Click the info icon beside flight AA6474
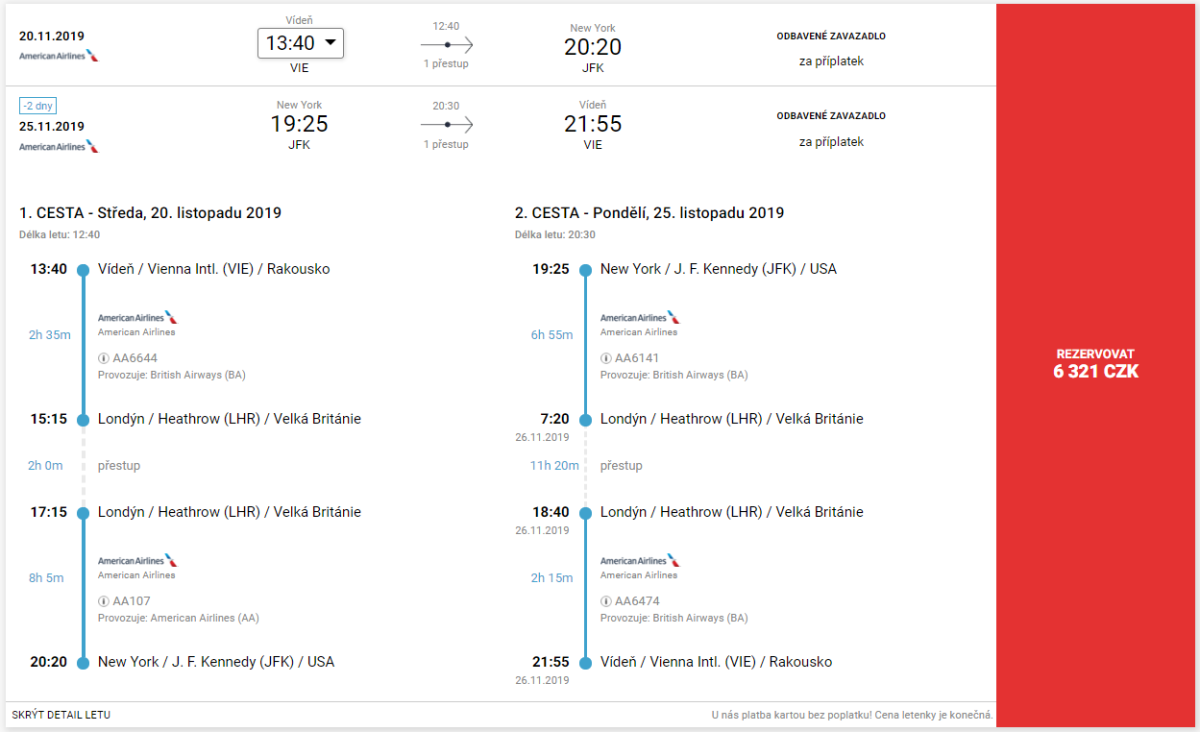1200x732 pixels. pyautogui.click(x=606, y=601)
